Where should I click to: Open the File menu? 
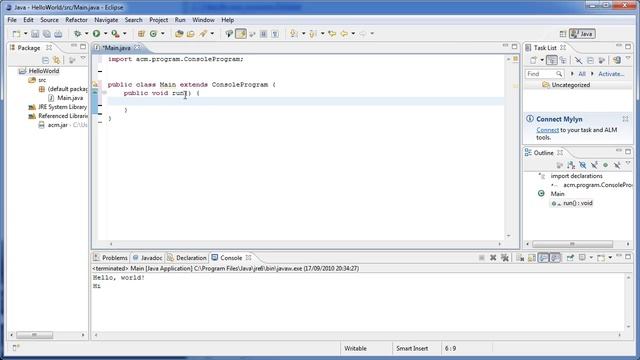pyautogui.click(x=12, y=20)
